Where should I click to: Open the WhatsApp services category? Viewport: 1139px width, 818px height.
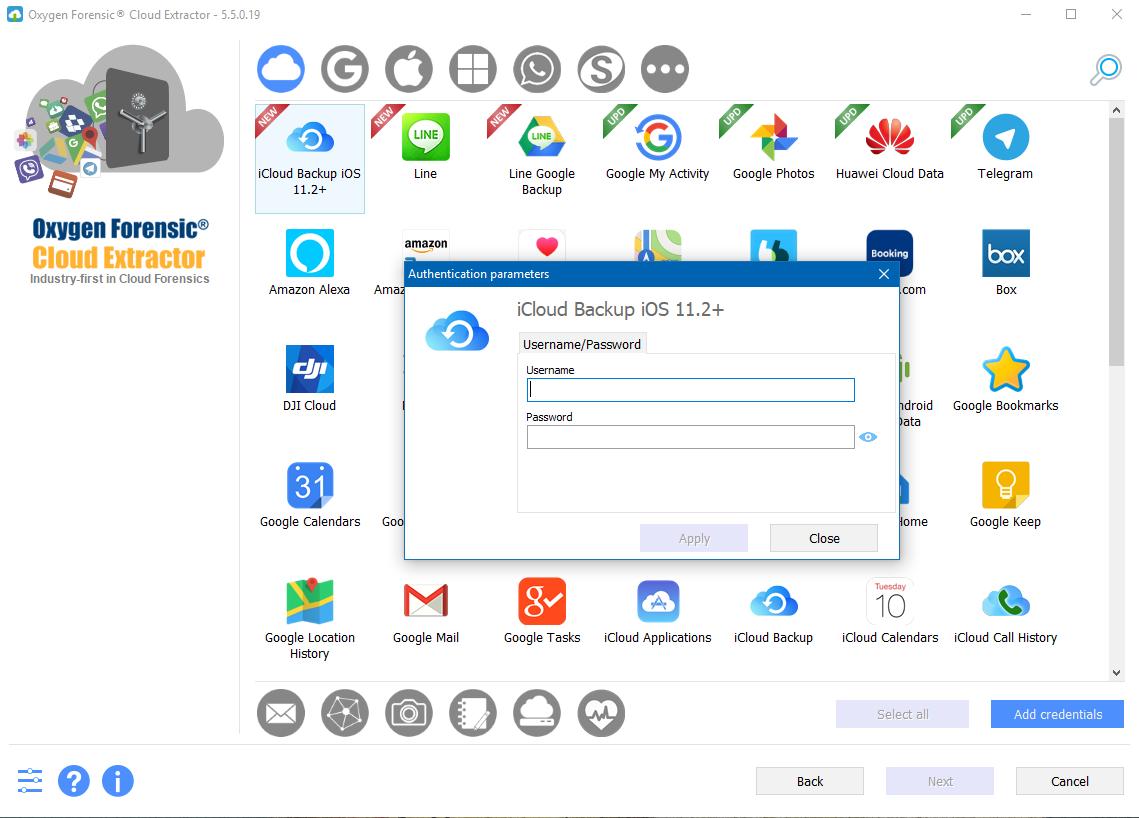[537, 69]
